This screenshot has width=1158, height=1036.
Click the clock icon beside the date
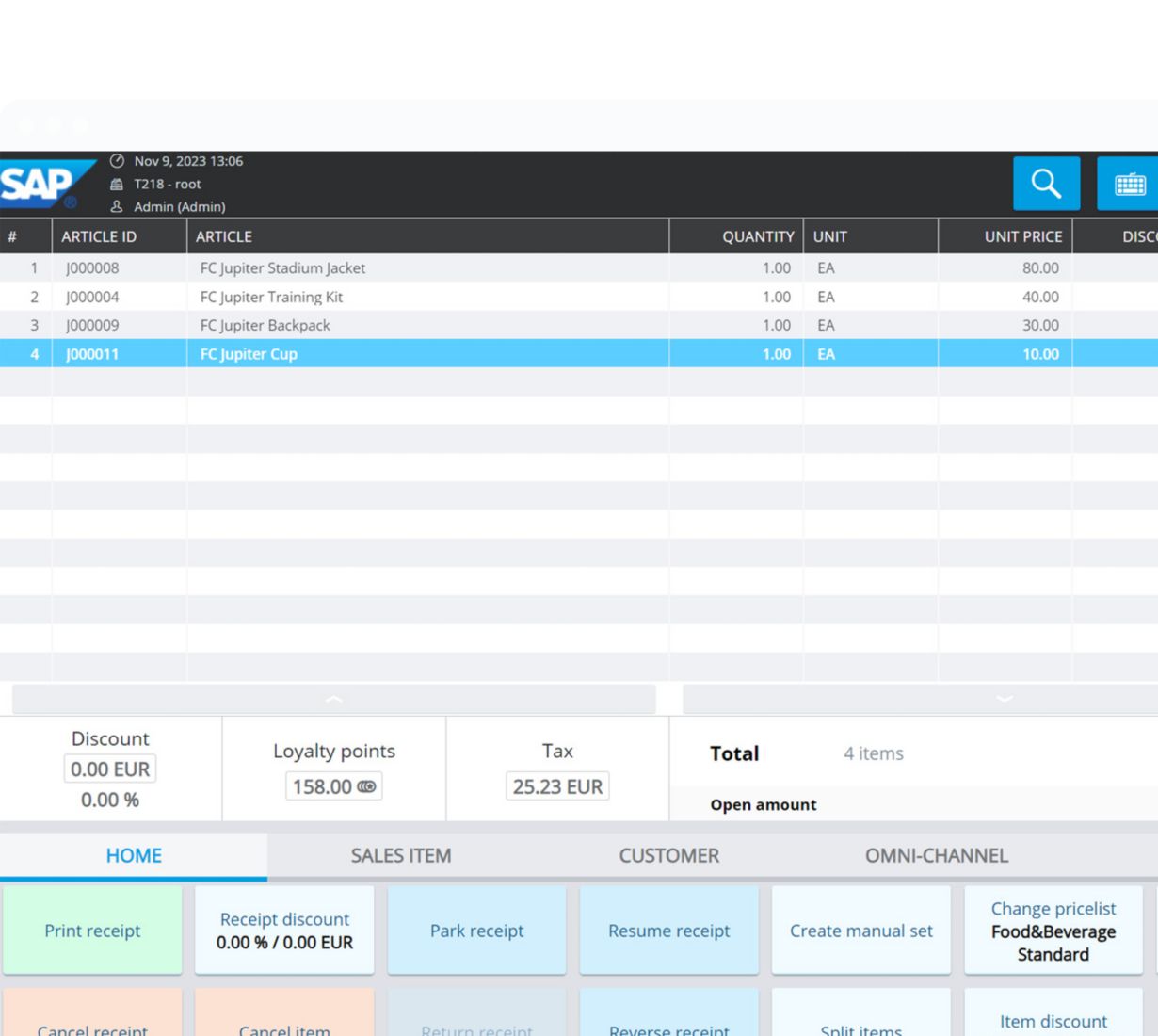(x=117, y=161)
